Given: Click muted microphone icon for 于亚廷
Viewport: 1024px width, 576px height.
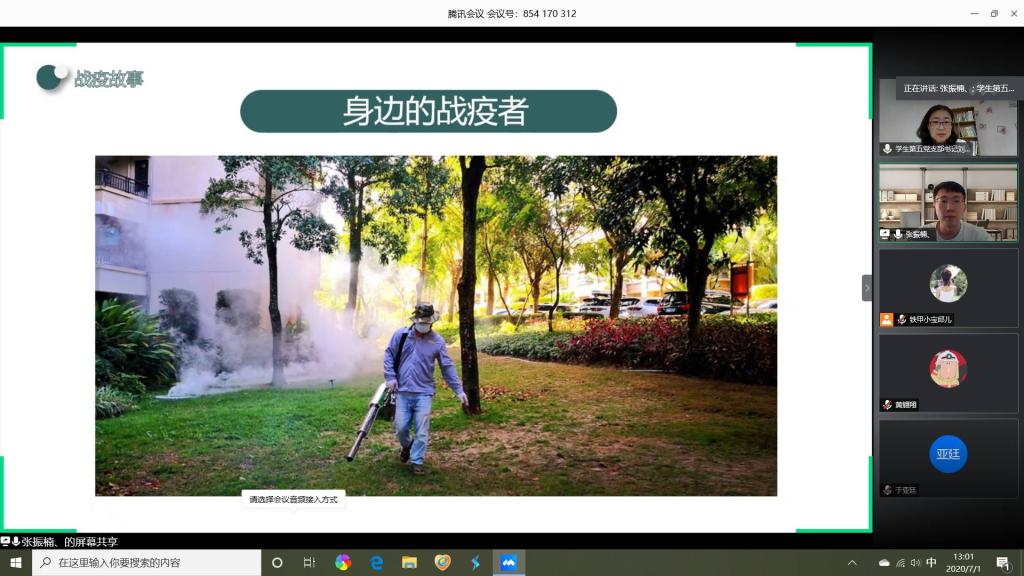Looking at the screenshot, I should pos(887,490).
